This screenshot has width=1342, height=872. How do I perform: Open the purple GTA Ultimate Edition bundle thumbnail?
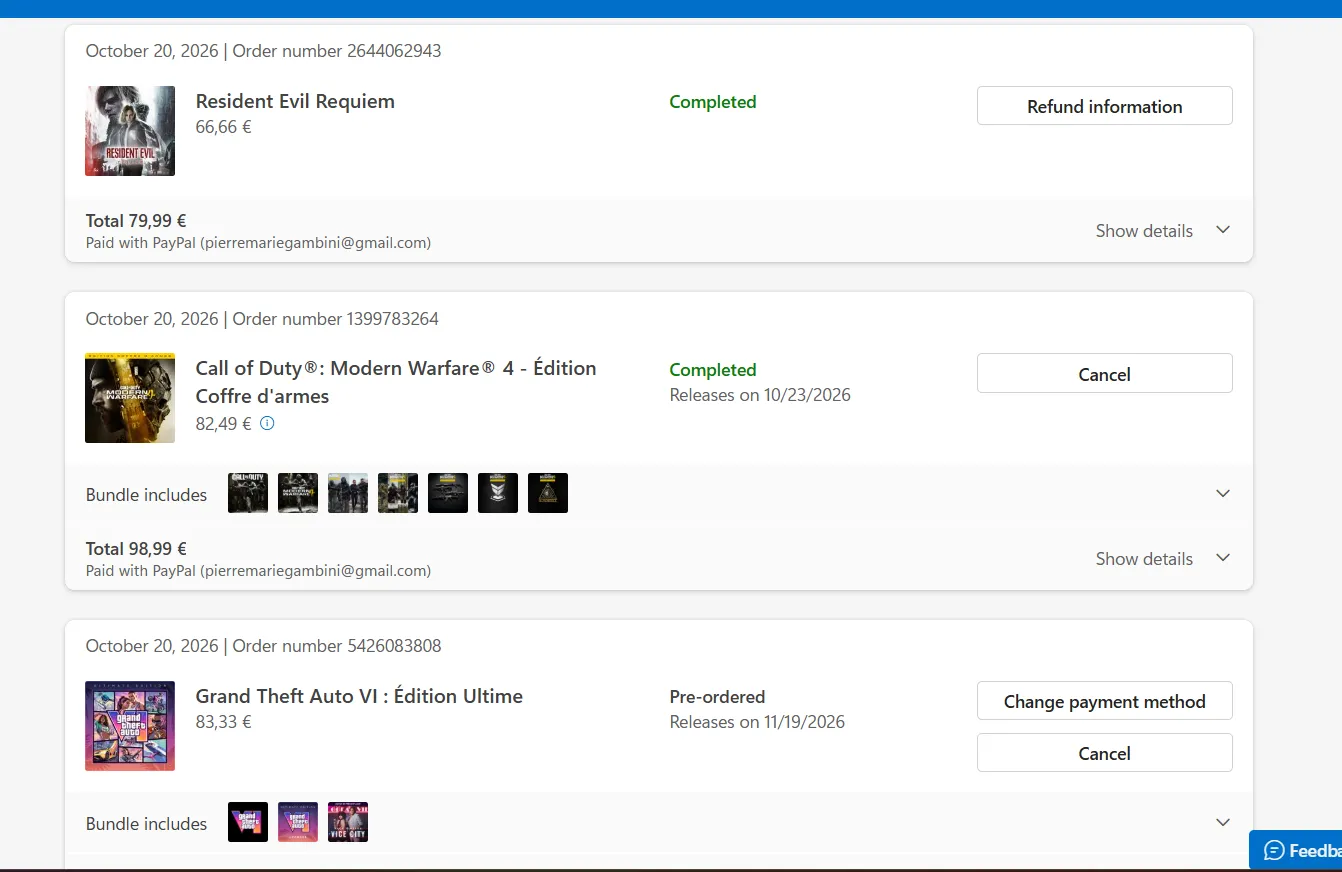(298, 822)
